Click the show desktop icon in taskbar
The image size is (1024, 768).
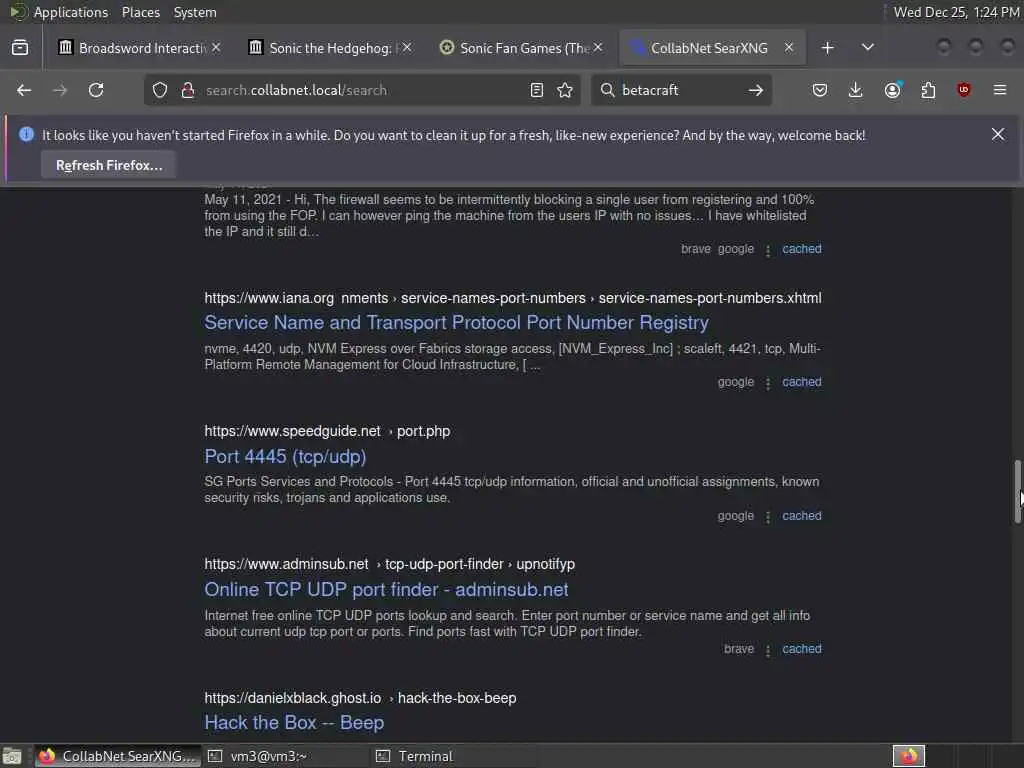(12, 756)
